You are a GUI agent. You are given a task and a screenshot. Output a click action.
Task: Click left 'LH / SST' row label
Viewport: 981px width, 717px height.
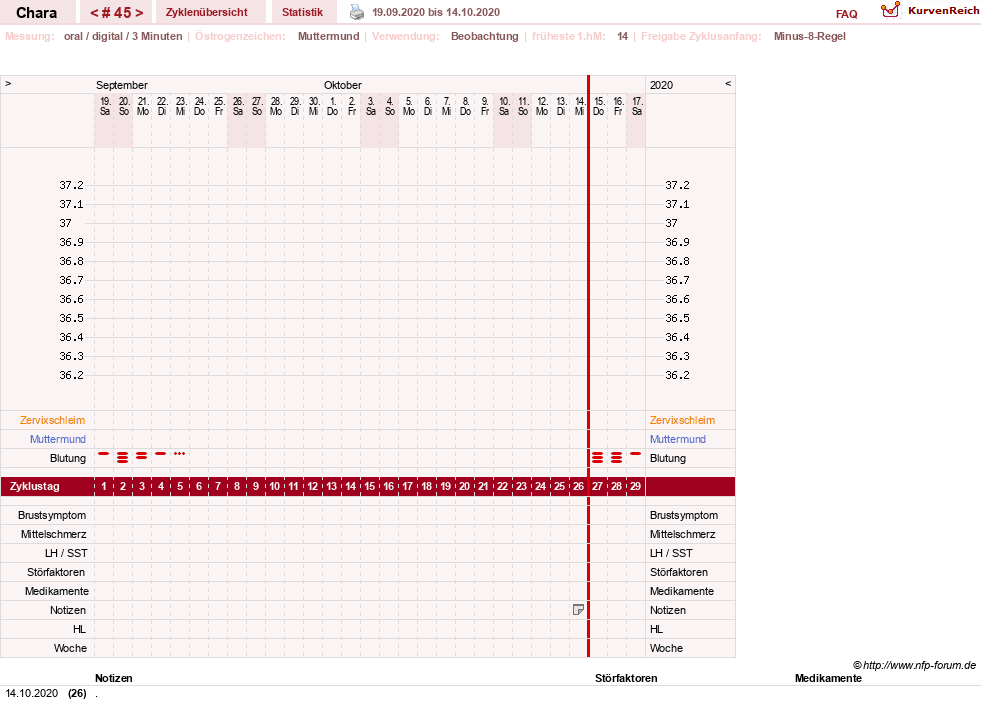click(66, 553)
